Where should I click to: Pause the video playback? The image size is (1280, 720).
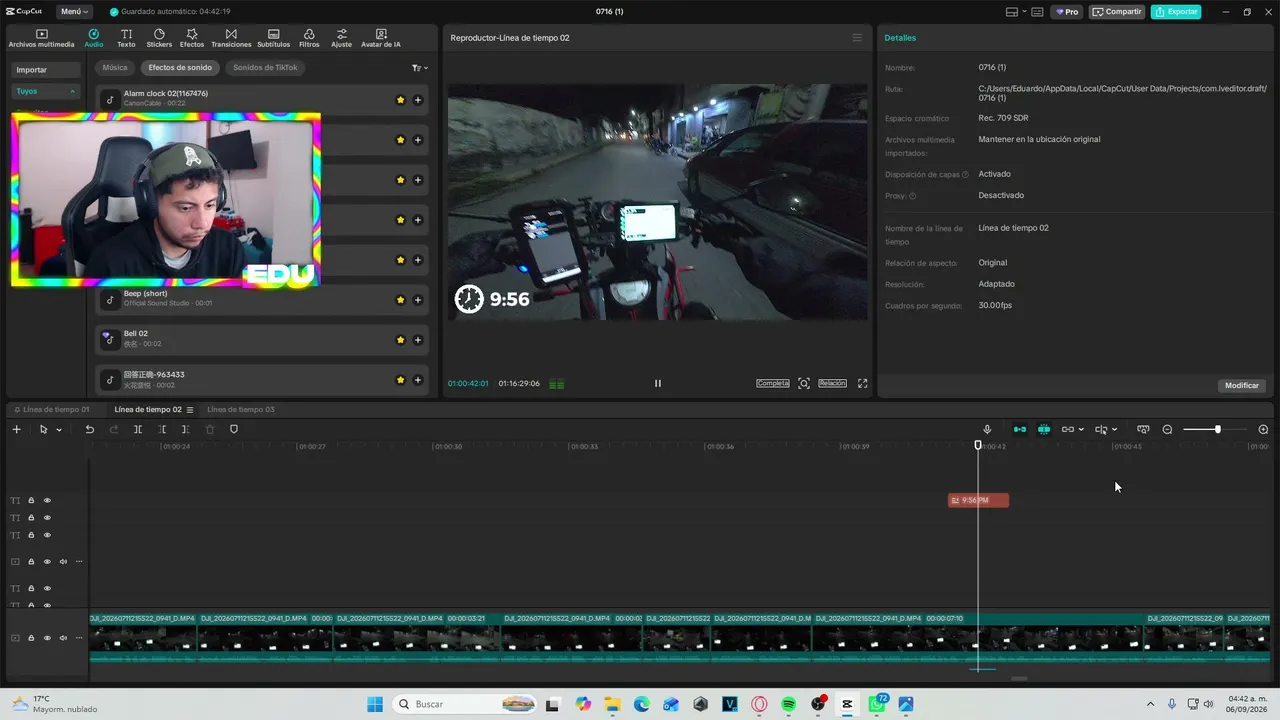point(657,383)
